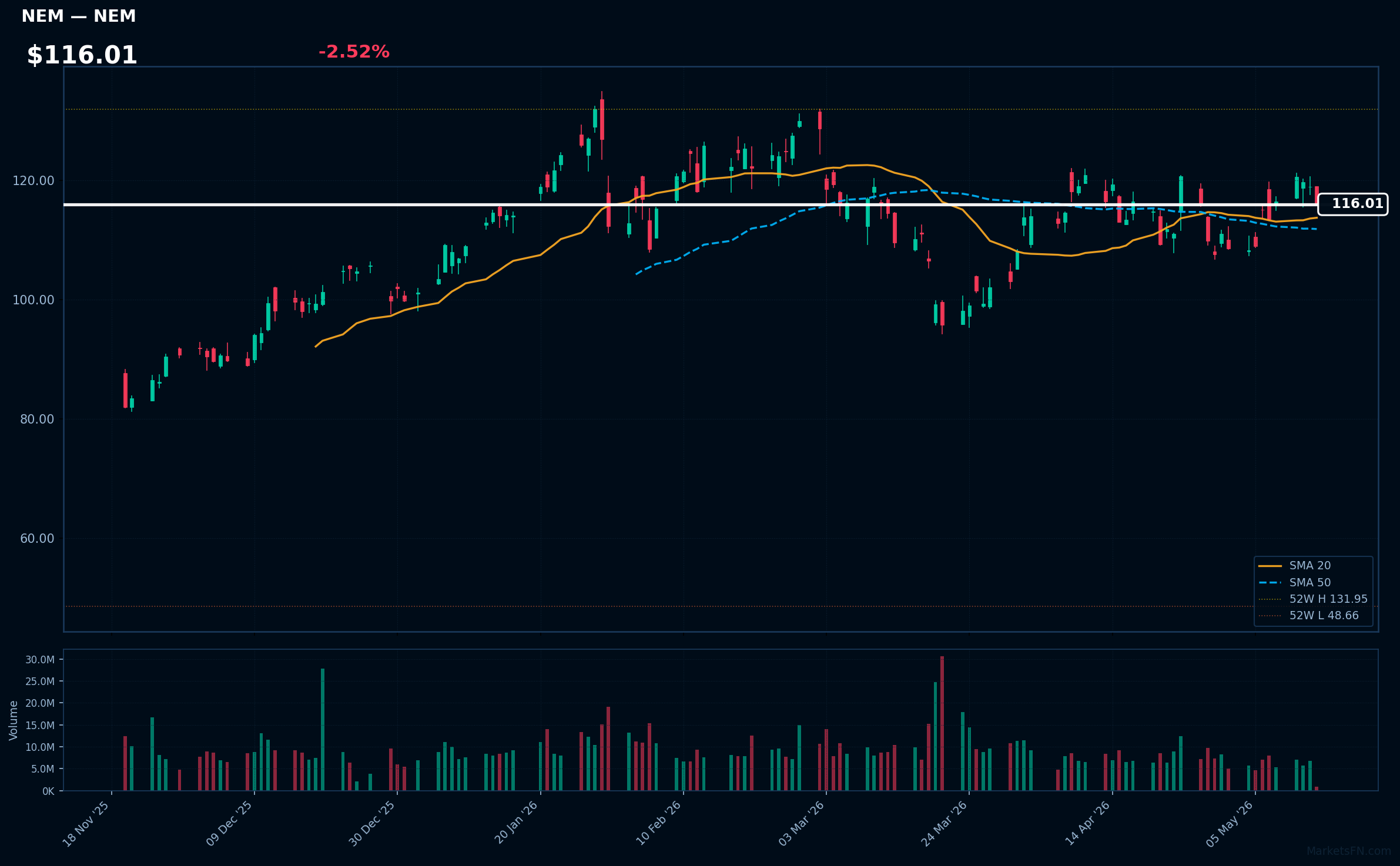This screenshot has height=866, width=1400.
Task: Click the rotated "Volume" axis title
Action: [x=14, y=720]
